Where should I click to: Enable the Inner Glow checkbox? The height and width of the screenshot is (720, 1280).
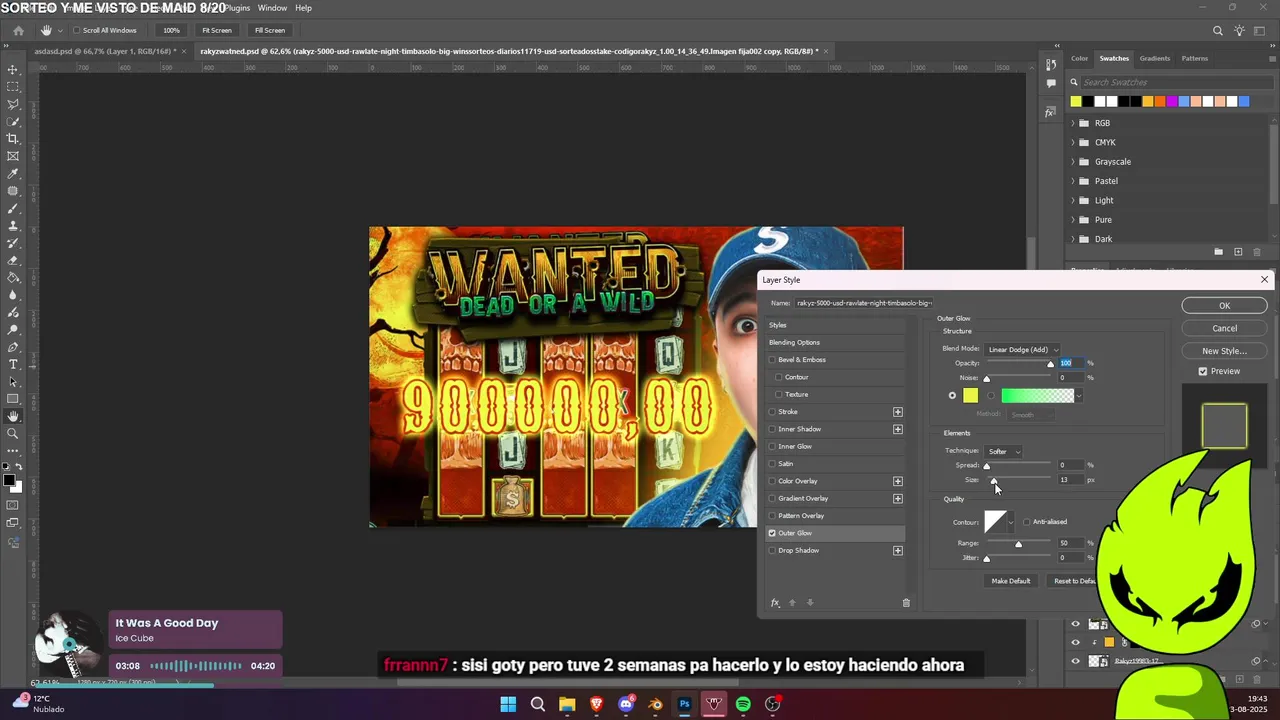pos(772,447)
